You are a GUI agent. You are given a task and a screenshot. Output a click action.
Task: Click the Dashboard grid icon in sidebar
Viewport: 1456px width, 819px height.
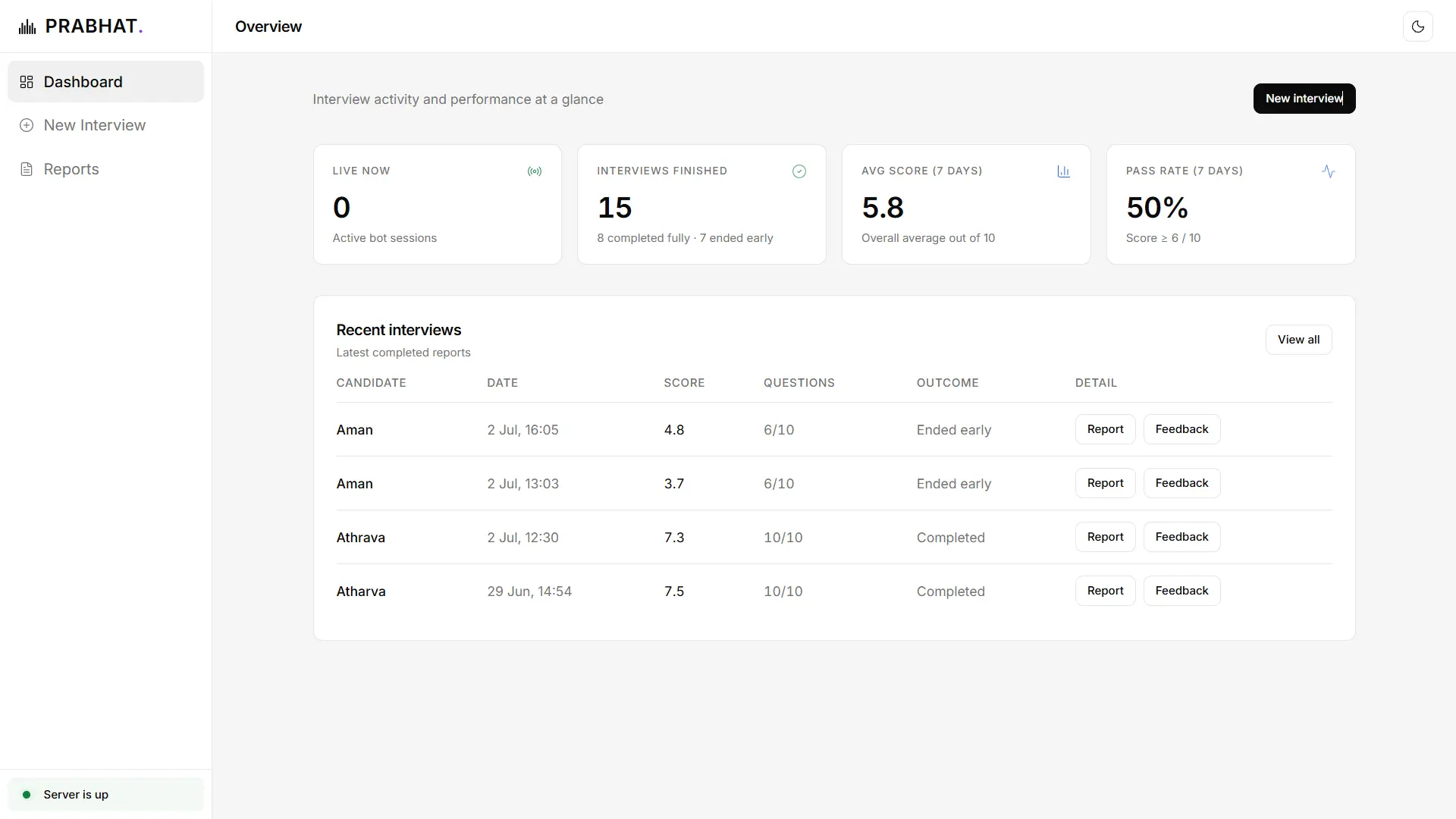click(x=27, y=82)
